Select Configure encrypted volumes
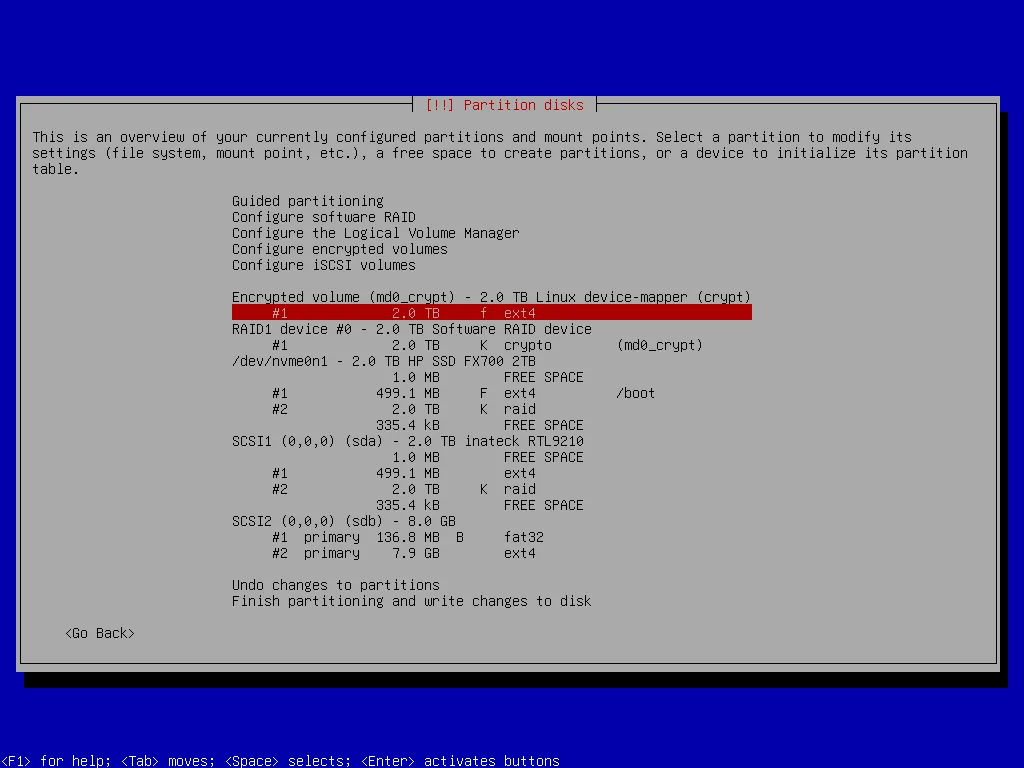1024x768 pixels. pos(339,249)
